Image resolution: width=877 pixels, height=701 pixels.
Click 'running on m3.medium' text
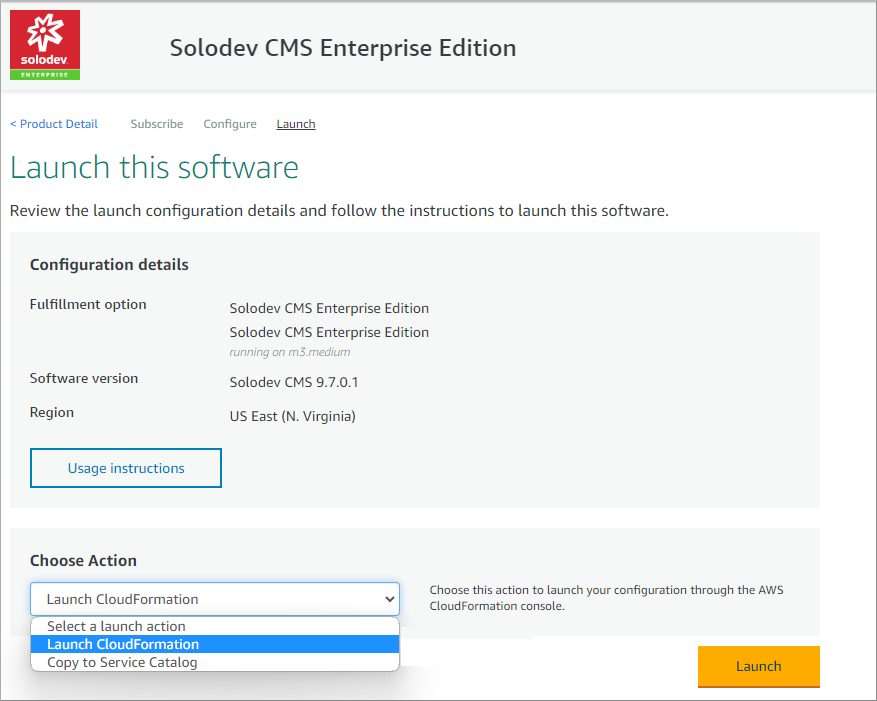tap(290, 352)
